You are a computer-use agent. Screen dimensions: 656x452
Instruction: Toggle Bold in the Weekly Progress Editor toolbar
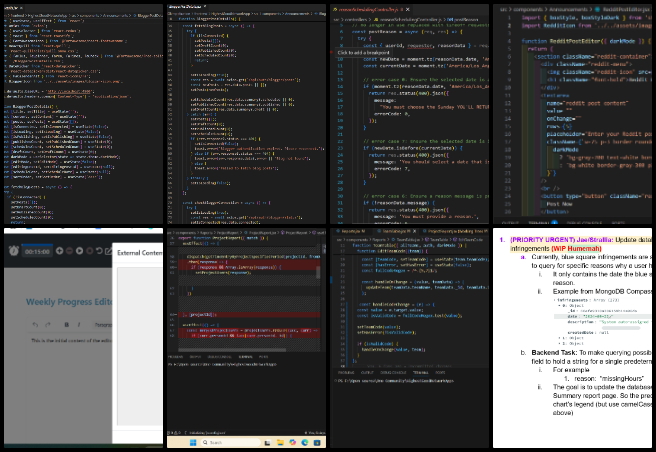click(x=67, y=325)
